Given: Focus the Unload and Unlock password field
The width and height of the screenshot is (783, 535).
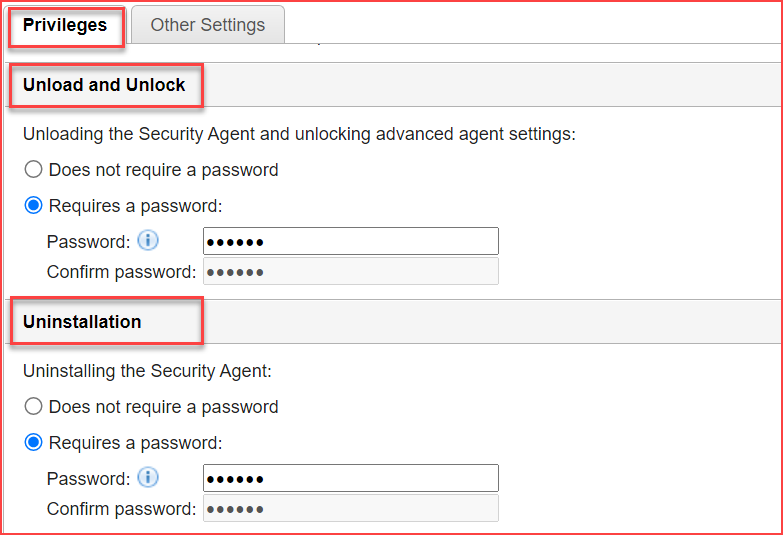Looking at the screenshot, I should click(350, 241).
